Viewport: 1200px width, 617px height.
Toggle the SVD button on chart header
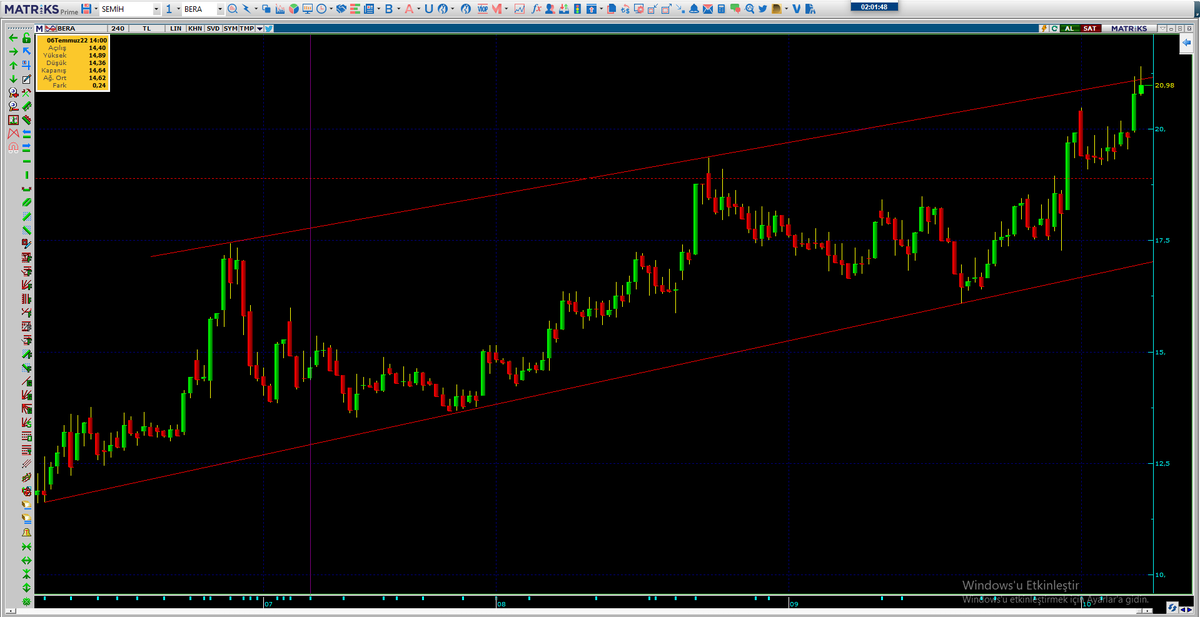coord(213,28)
